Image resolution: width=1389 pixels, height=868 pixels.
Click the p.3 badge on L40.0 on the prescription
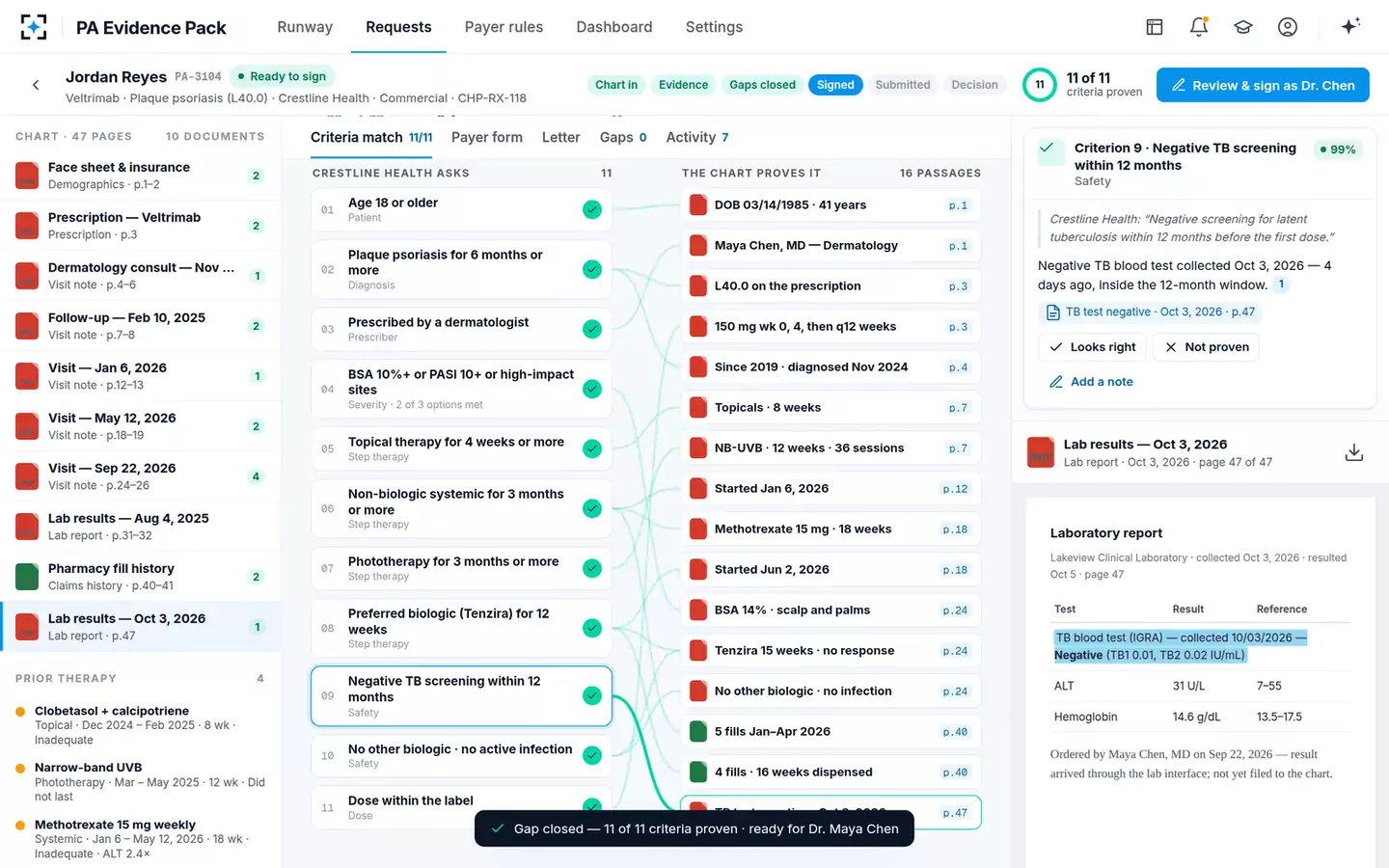pos(958,285)
